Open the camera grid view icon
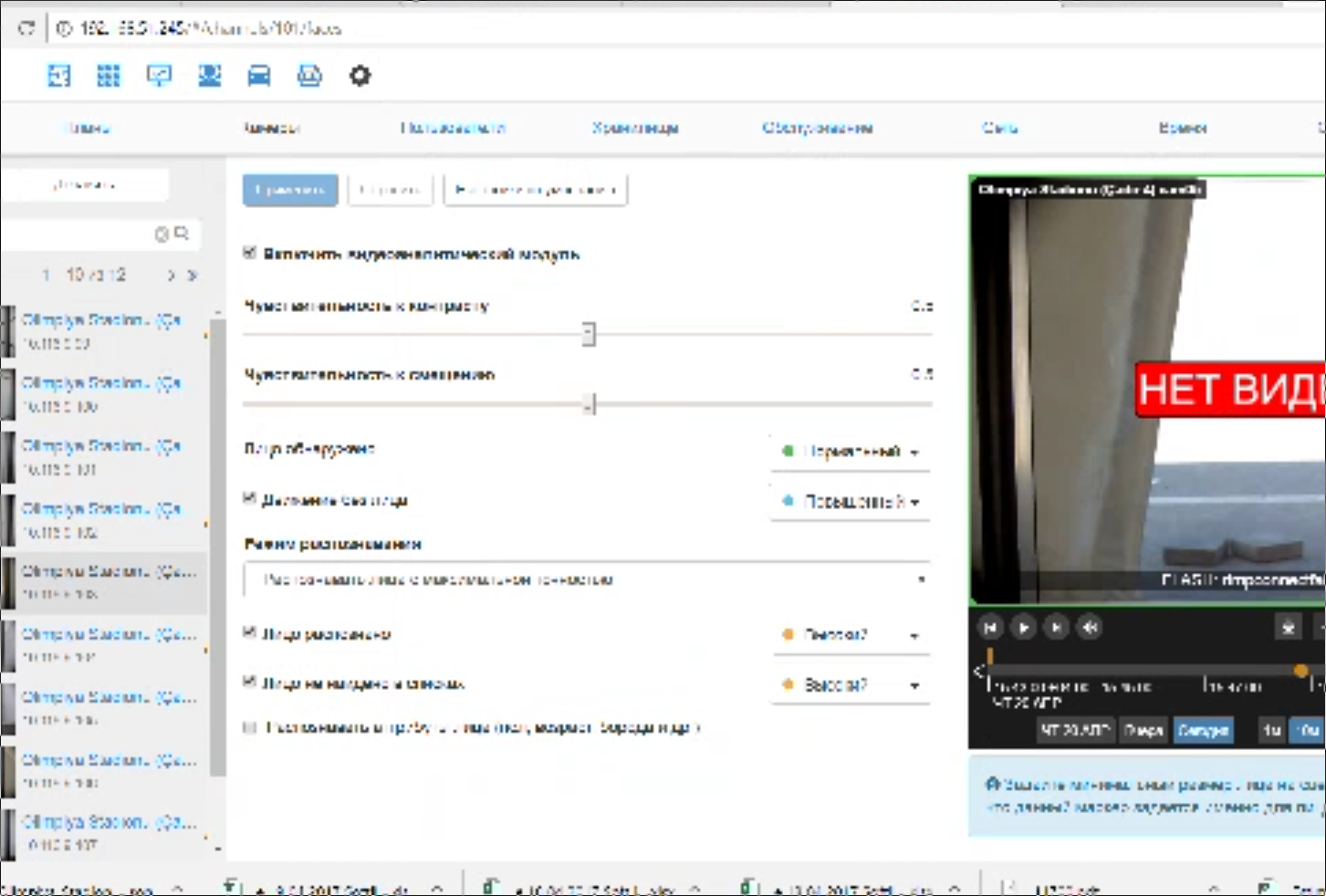Image resolution: width=1326 pixels, height=896 pixels. 109,76
